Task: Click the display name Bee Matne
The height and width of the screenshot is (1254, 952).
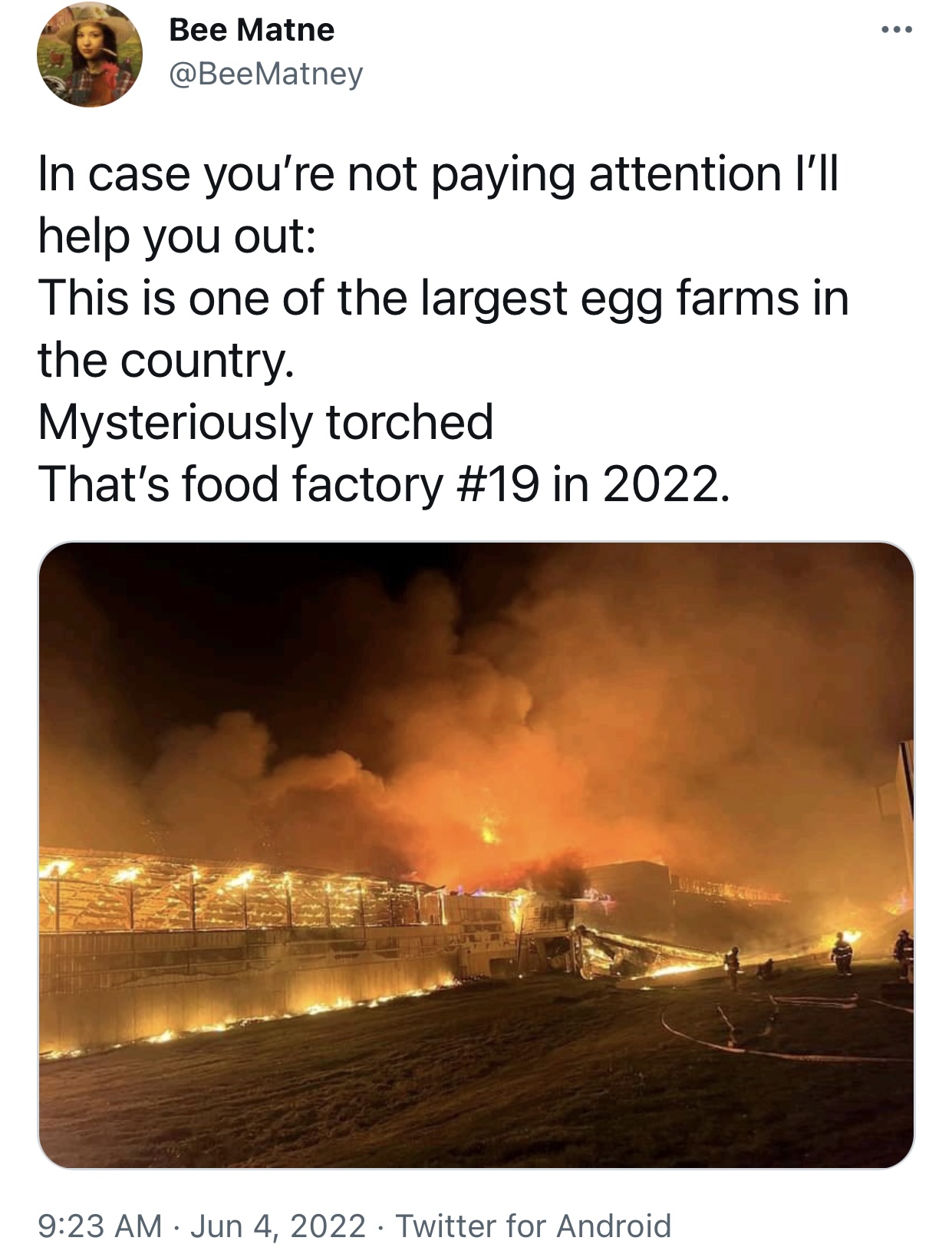Action: point(252,30)
